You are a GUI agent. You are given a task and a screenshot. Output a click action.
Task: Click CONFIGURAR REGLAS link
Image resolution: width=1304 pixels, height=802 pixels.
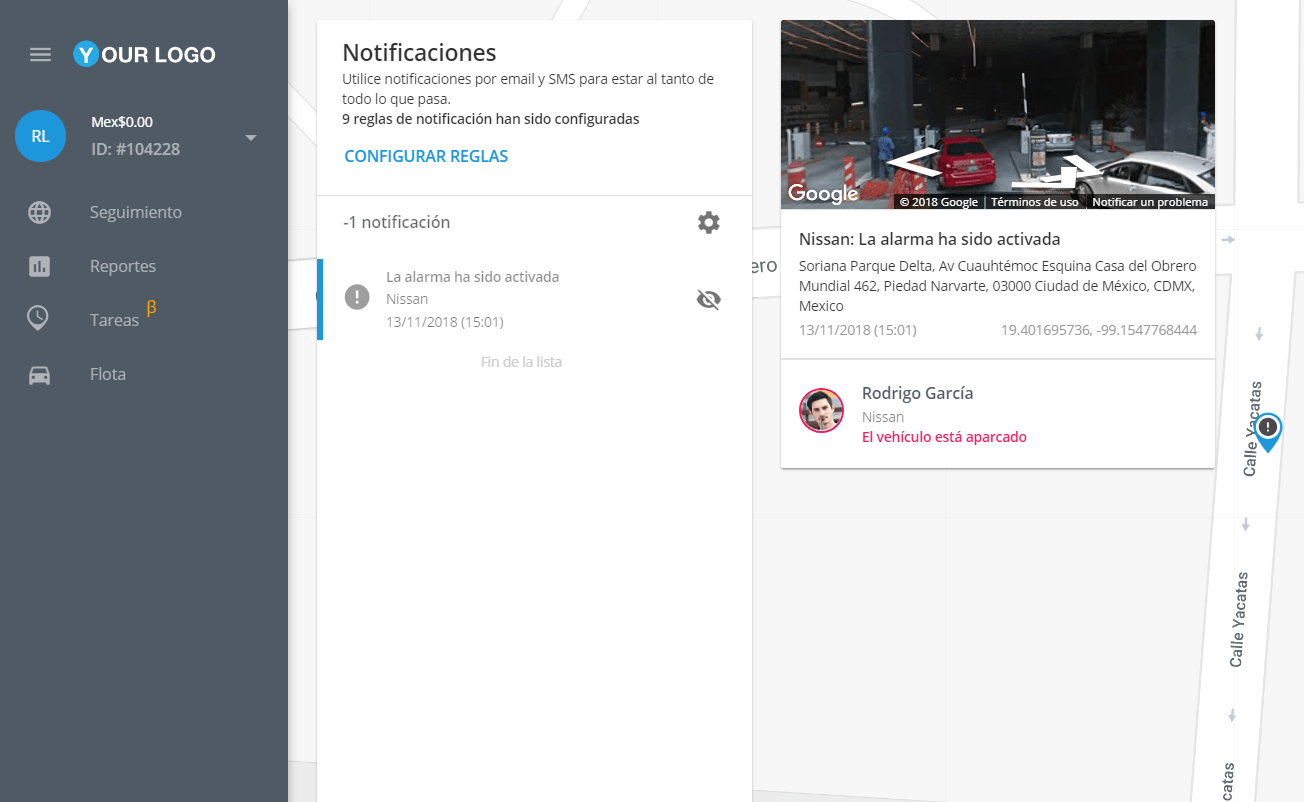(426, 156)
